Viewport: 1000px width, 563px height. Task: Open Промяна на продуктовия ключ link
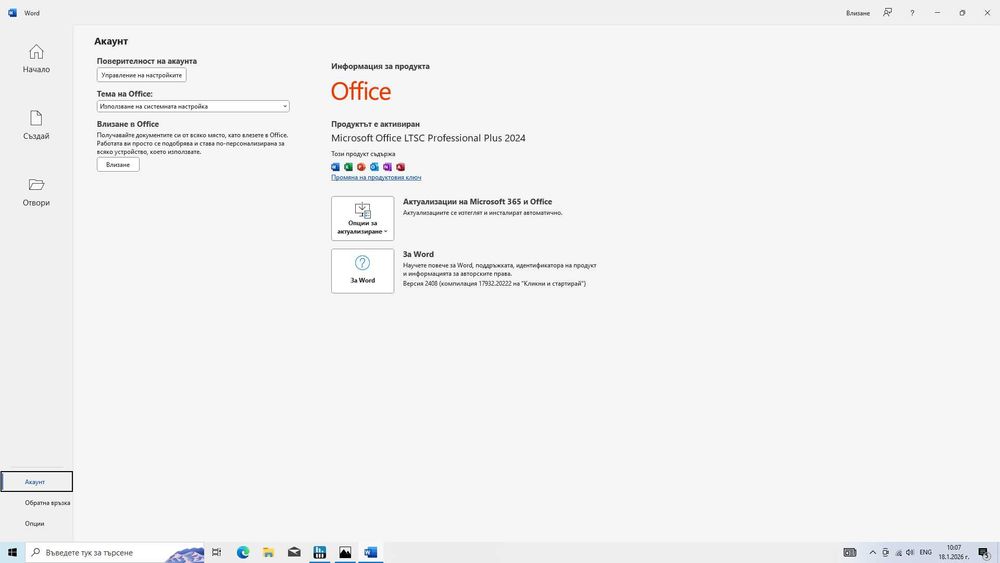click(x=376, y=177)
